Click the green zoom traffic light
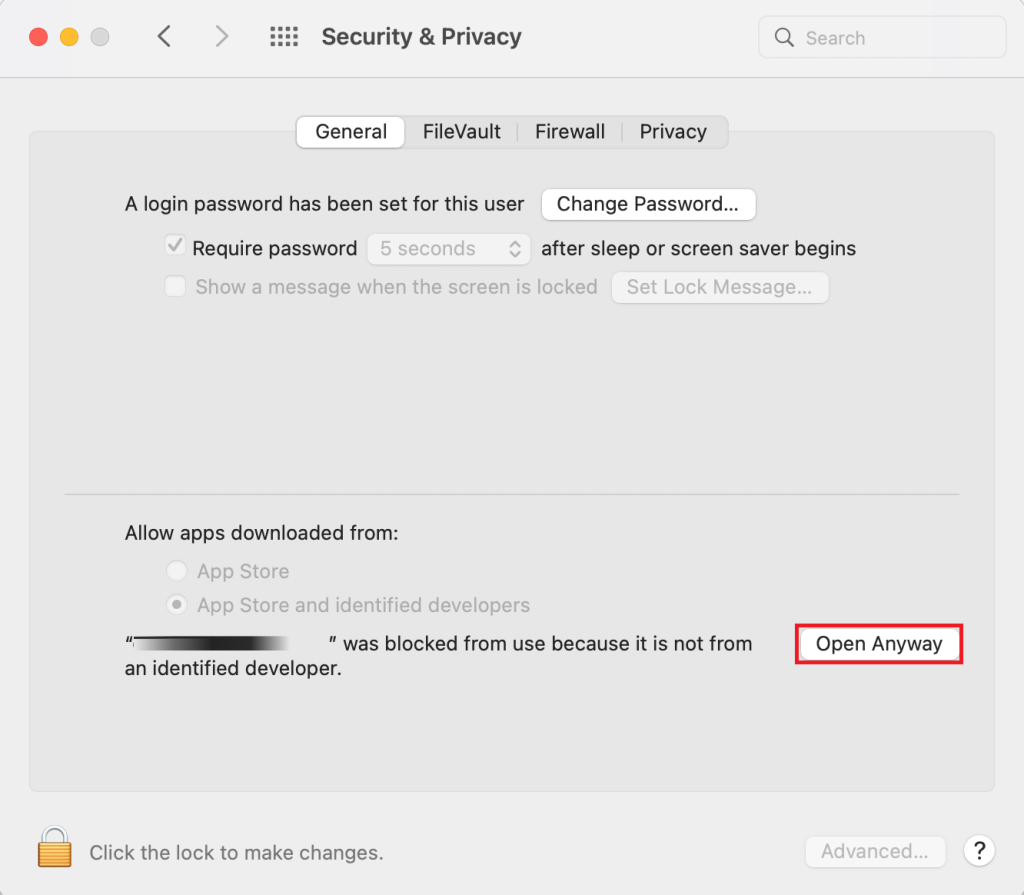 [x=100, y=36]
